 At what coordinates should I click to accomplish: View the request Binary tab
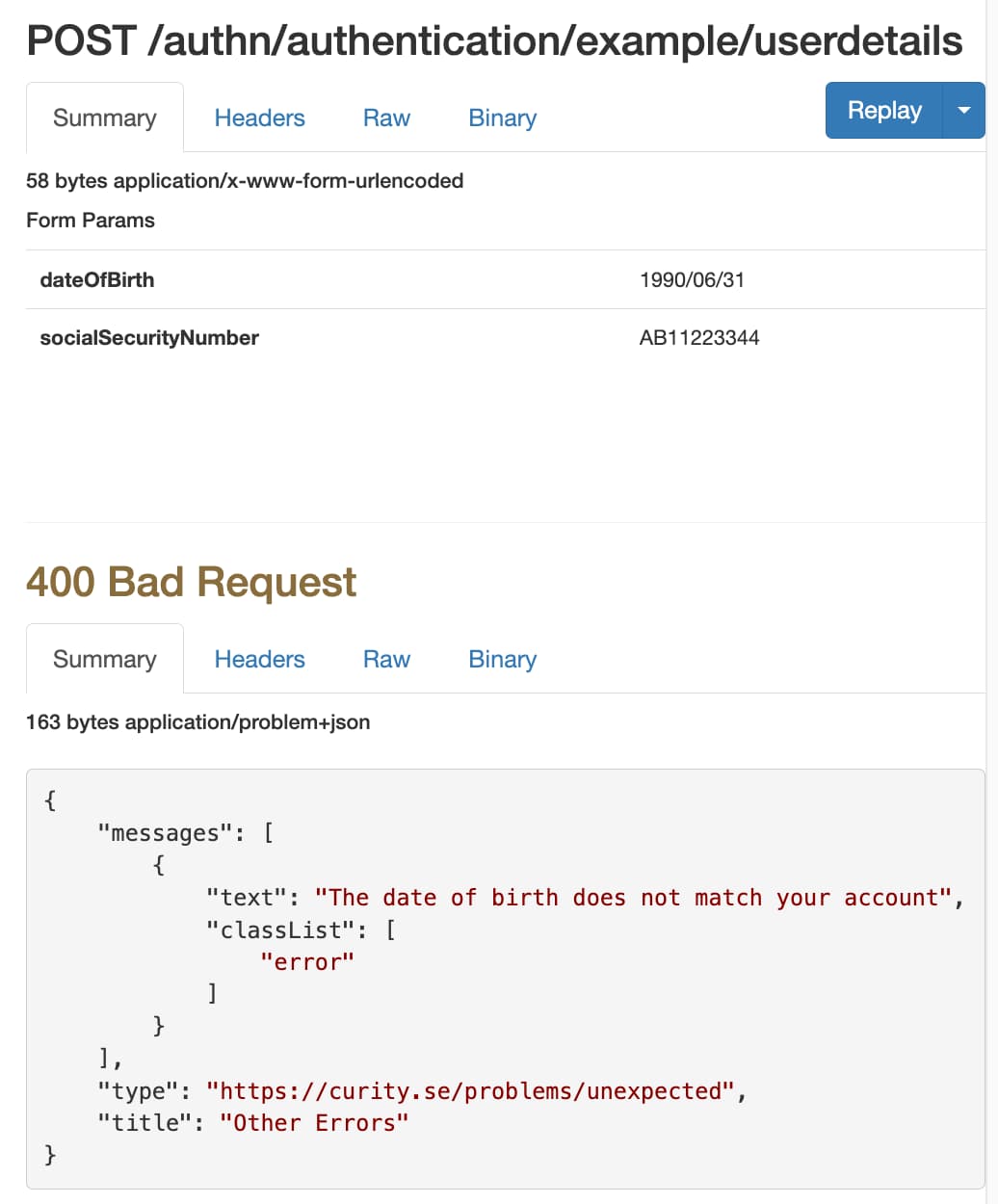(x=502, y=118)
